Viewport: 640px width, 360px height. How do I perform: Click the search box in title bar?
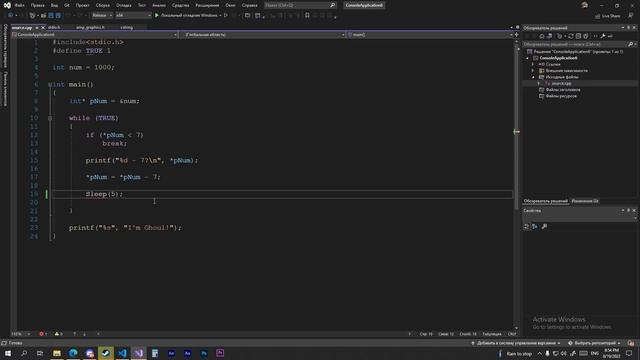point(300,5)
